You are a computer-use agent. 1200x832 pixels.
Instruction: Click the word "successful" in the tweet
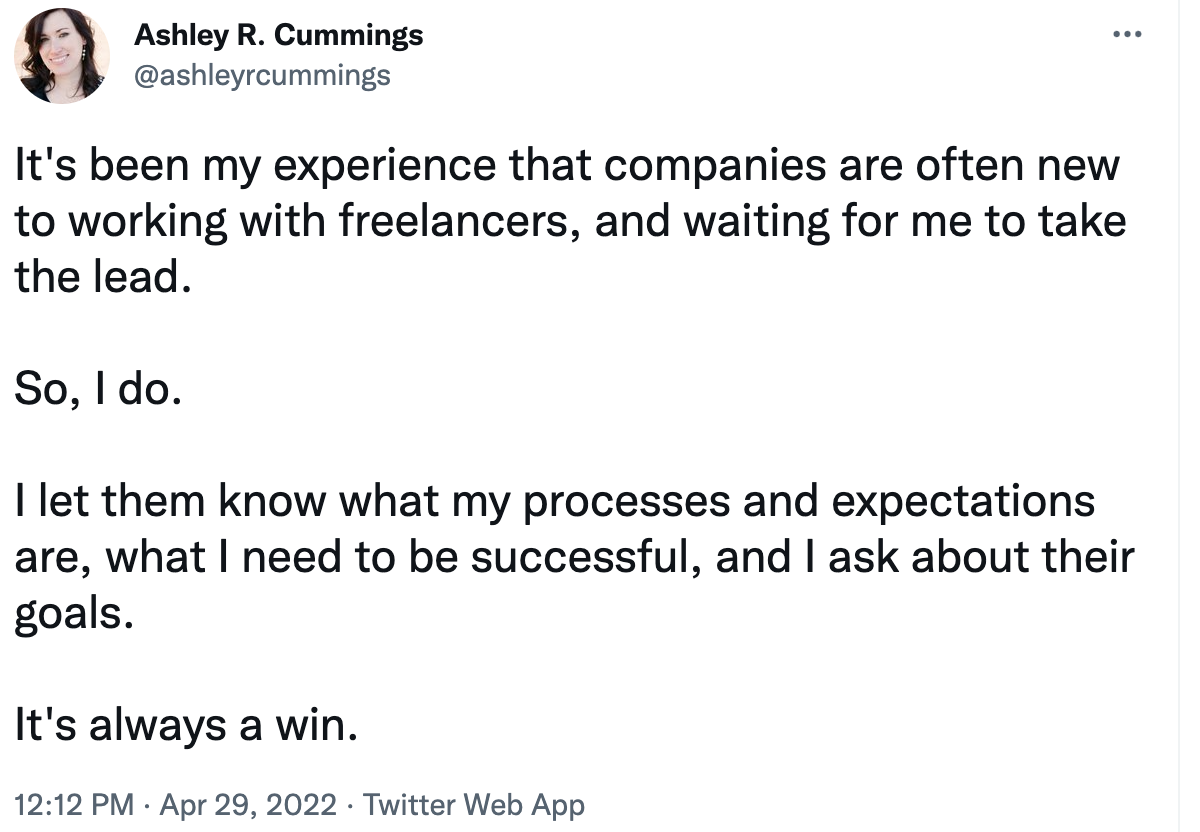(x=585, y=556)
